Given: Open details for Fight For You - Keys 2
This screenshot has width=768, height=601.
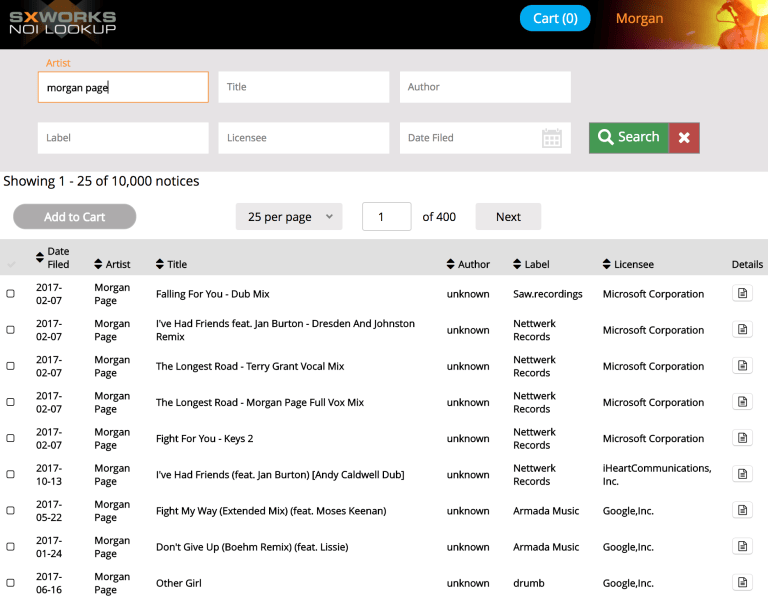Looking at the screenshot, I should (742, 438).
